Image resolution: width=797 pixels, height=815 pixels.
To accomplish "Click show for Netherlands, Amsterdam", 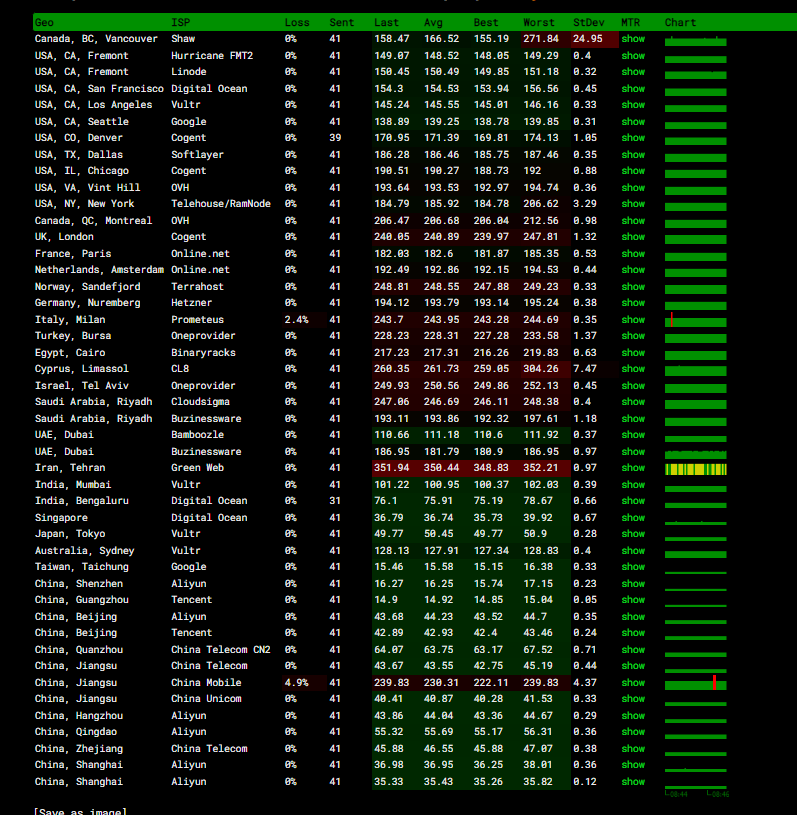I will click(633, 270).
